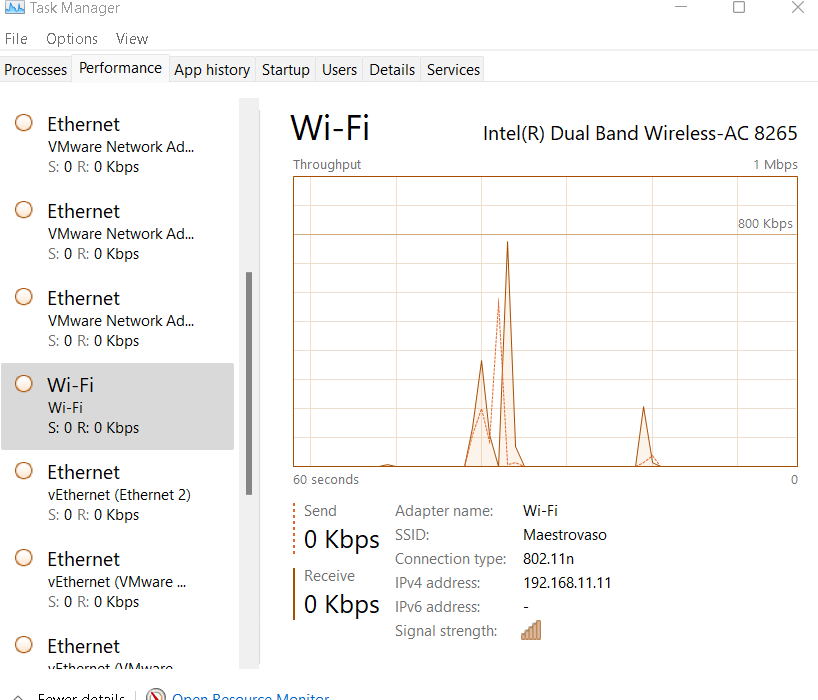
Task: Go to the Startup tab
Action: pyautogui.click(x=286, y=70)
